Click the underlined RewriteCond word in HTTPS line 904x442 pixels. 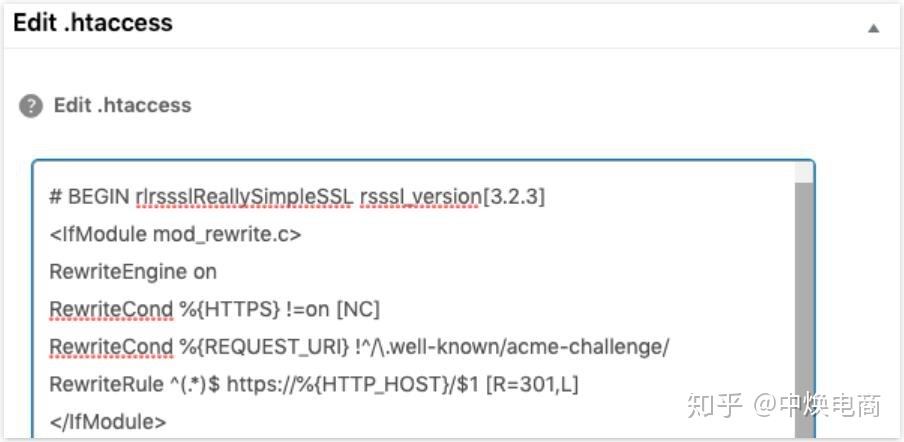click(111, 310)
